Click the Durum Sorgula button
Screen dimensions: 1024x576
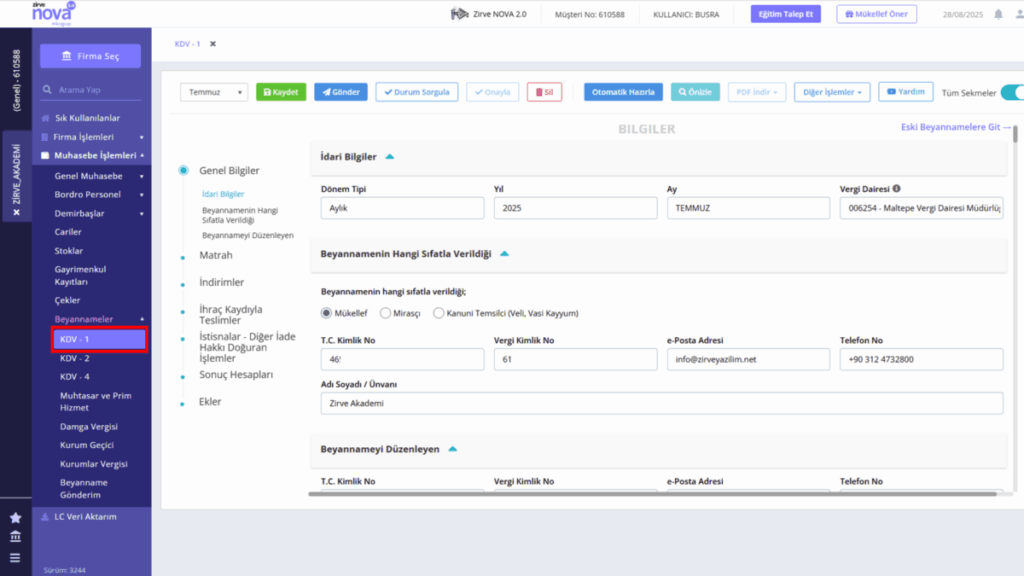pyautogui.click(x=417, y=92)
